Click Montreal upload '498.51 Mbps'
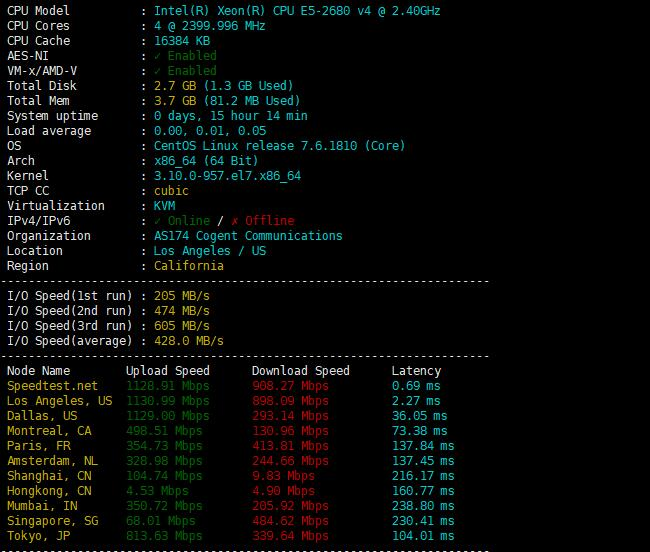 pyautogui.click(x=164, y=431)
